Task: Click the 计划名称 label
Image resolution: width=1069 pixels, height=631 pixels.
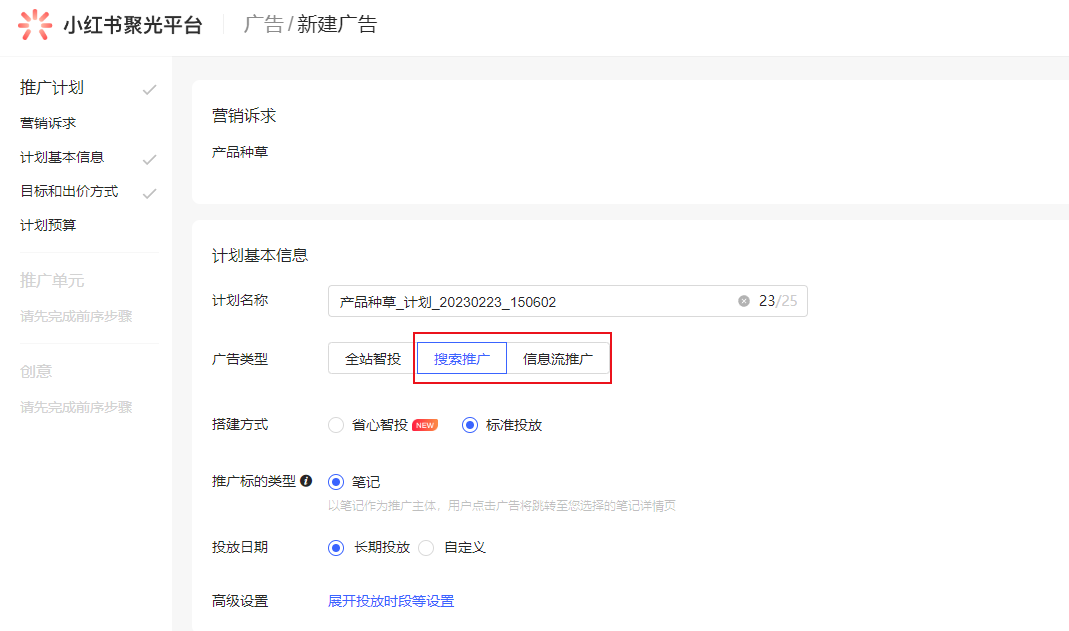Action: (240, 301)
